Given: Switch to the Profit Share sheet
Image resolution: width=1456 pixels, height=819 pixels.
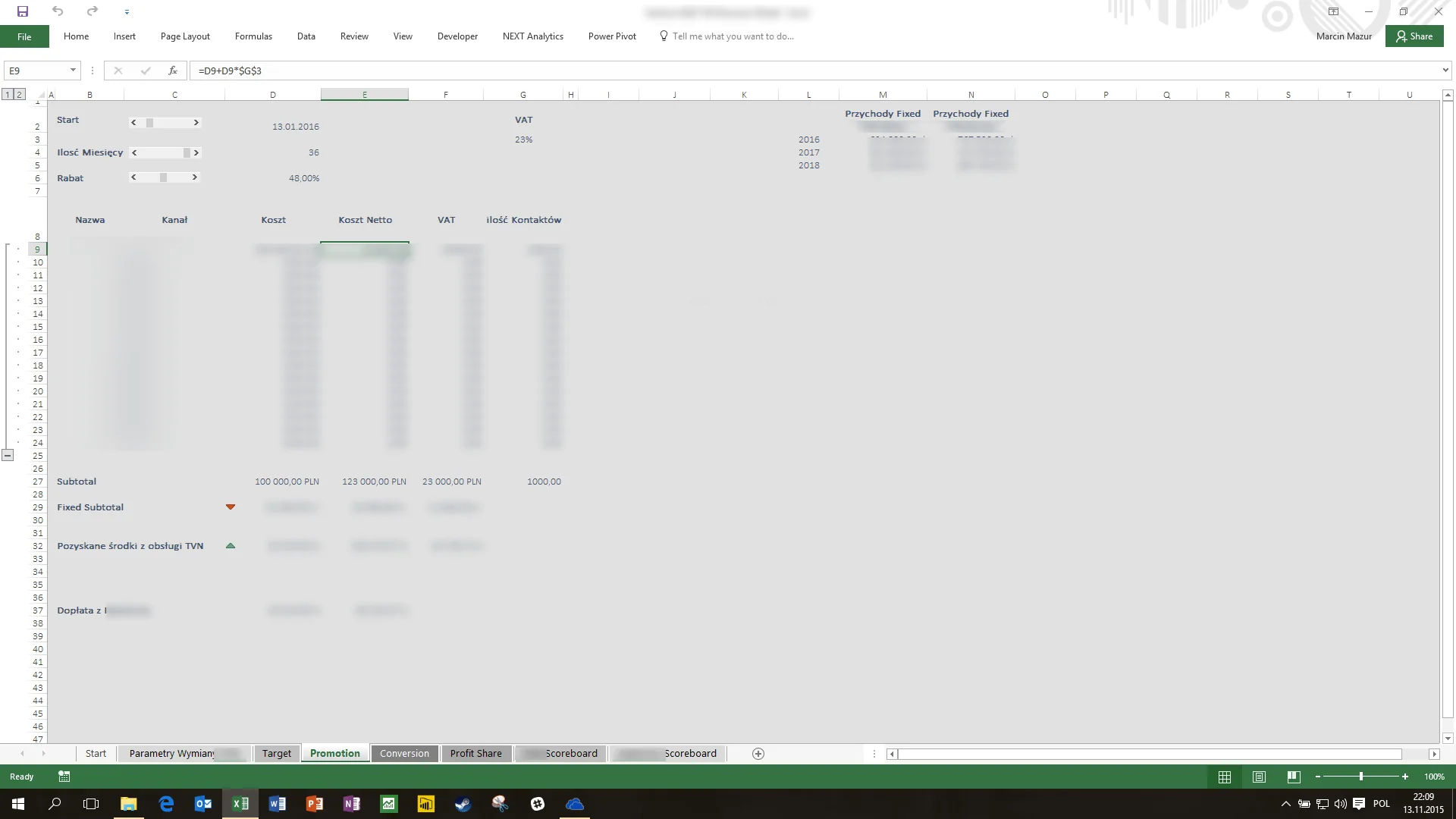Looking at the screenshot, I should pos(475,753).
